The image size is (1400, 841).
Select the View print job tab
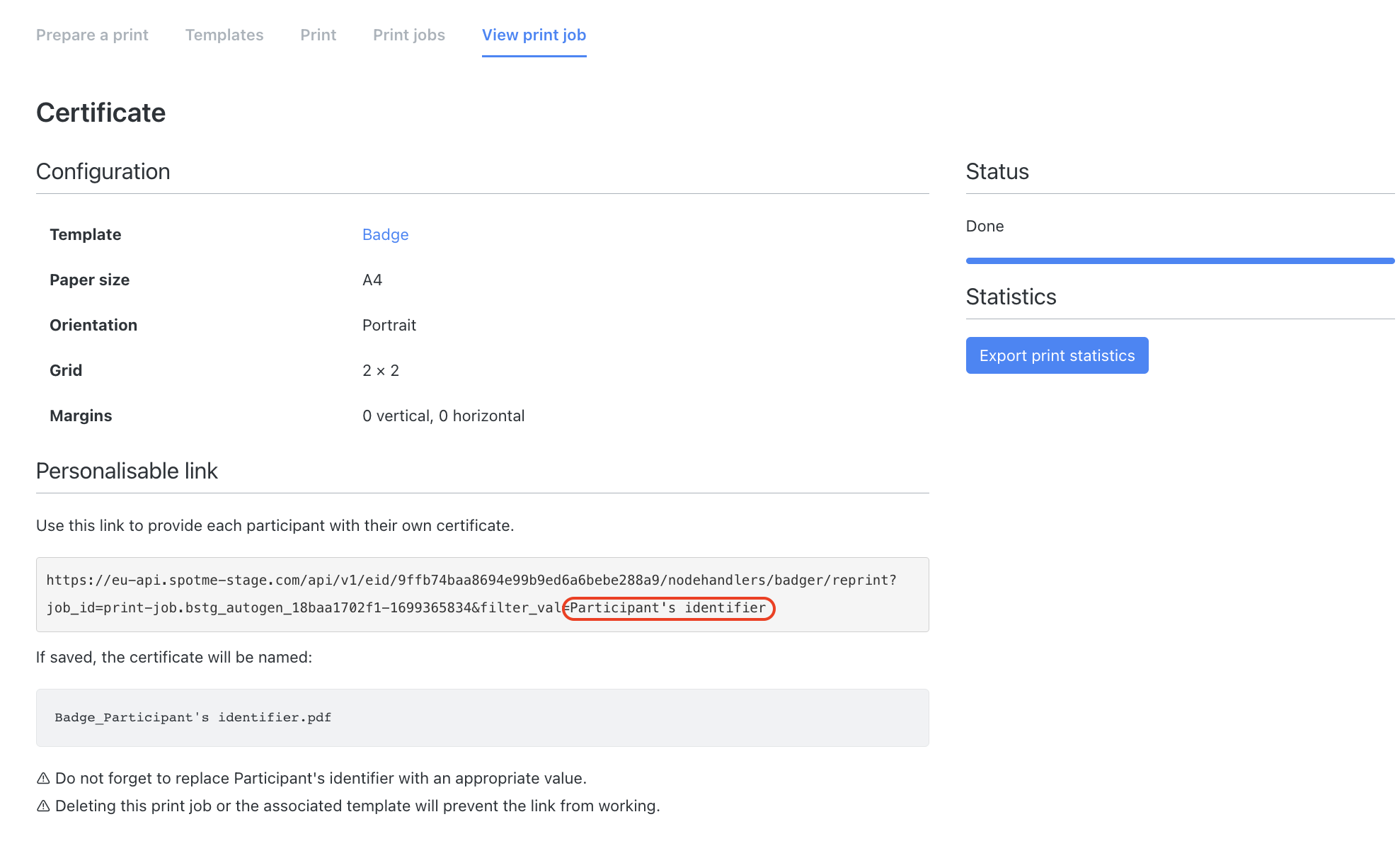click(534, 35)
